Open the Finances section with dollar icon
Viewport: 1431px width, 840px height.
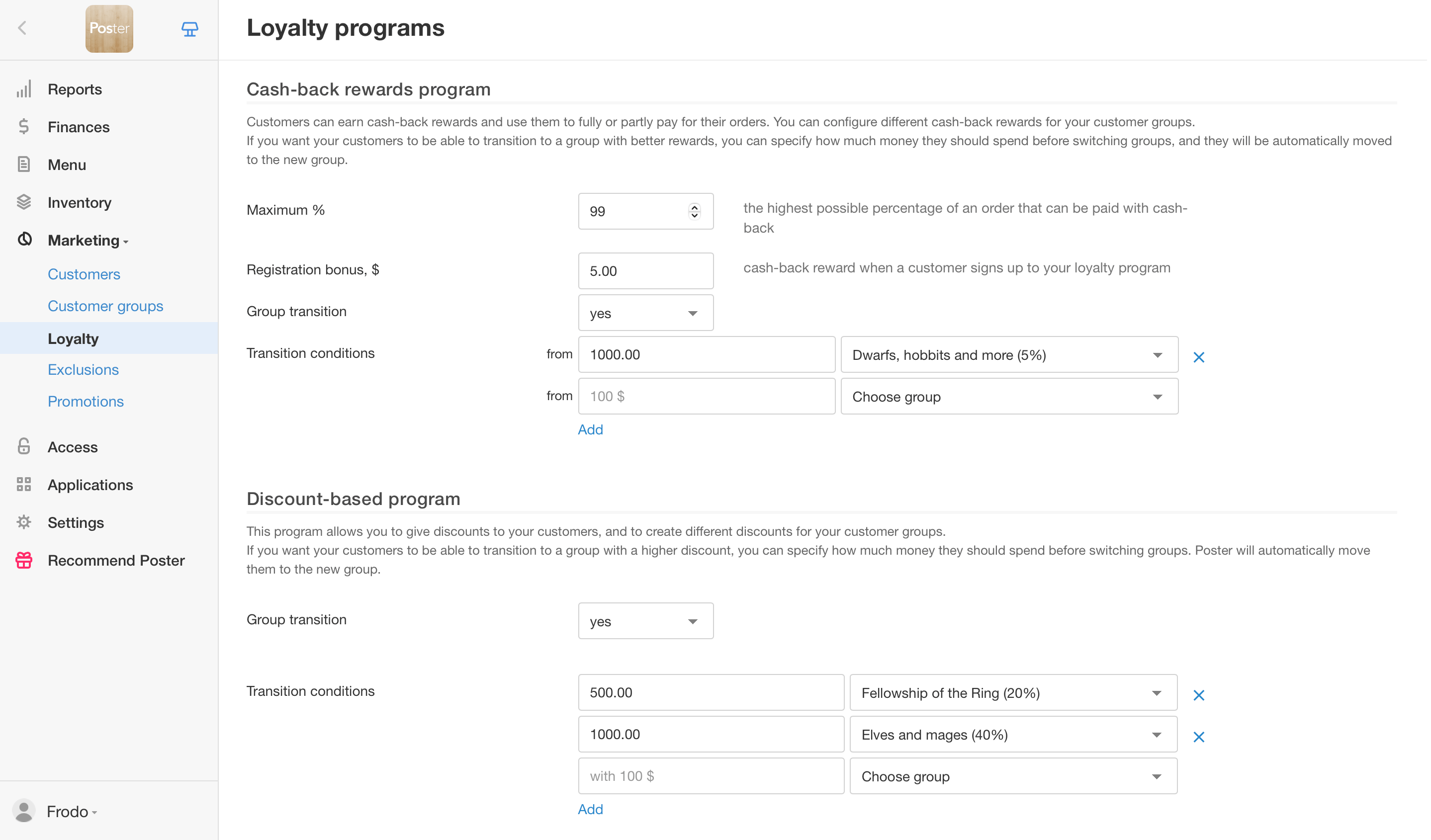(24, 127)
